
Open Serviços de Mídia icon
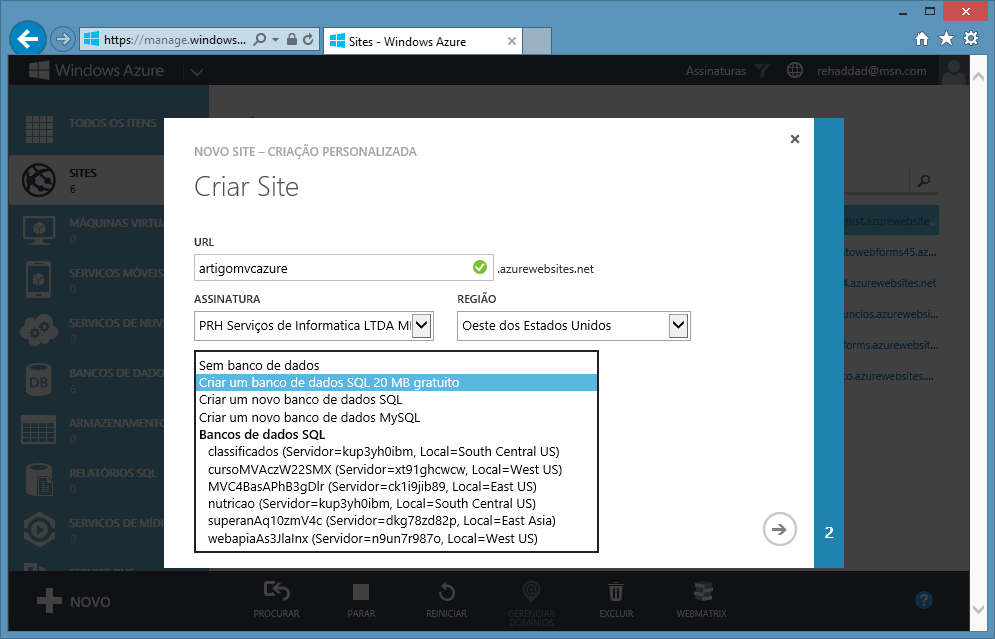point(39,529)
